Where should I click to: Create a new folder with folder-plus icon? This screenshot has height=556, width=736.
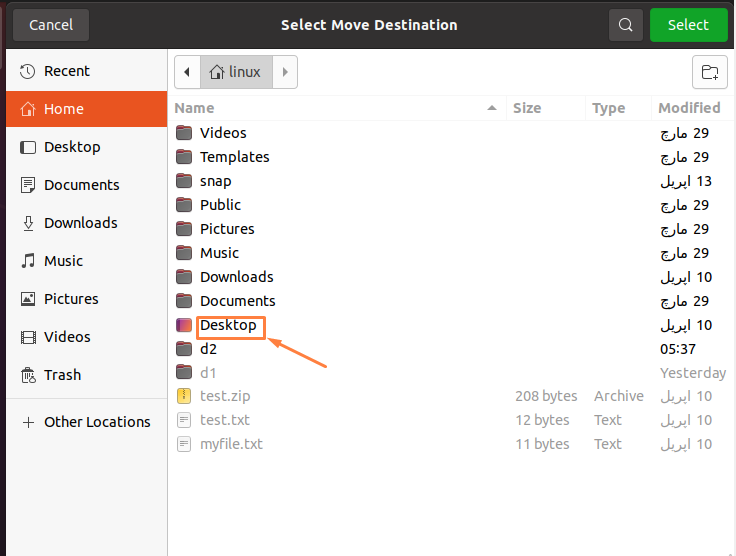click(709, 72)
